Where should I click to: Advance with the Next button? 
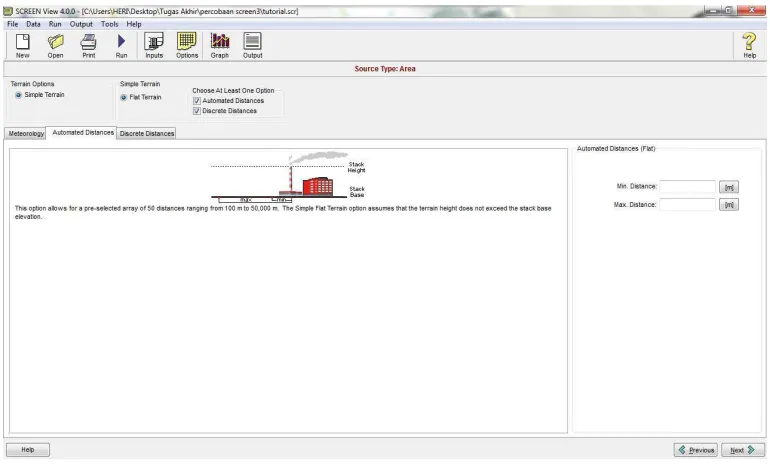pos(742,450)
